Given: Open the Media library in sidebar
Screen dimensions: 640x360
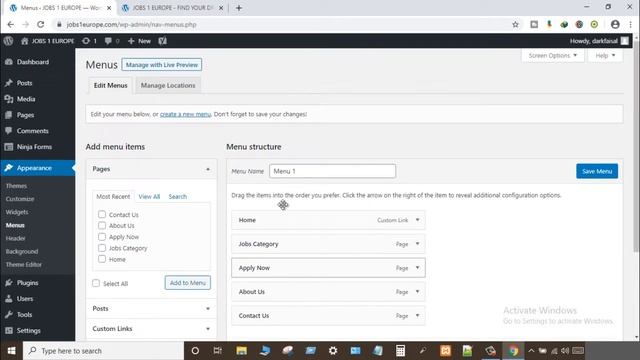Looking at the screenshot, I should point(26,99).
